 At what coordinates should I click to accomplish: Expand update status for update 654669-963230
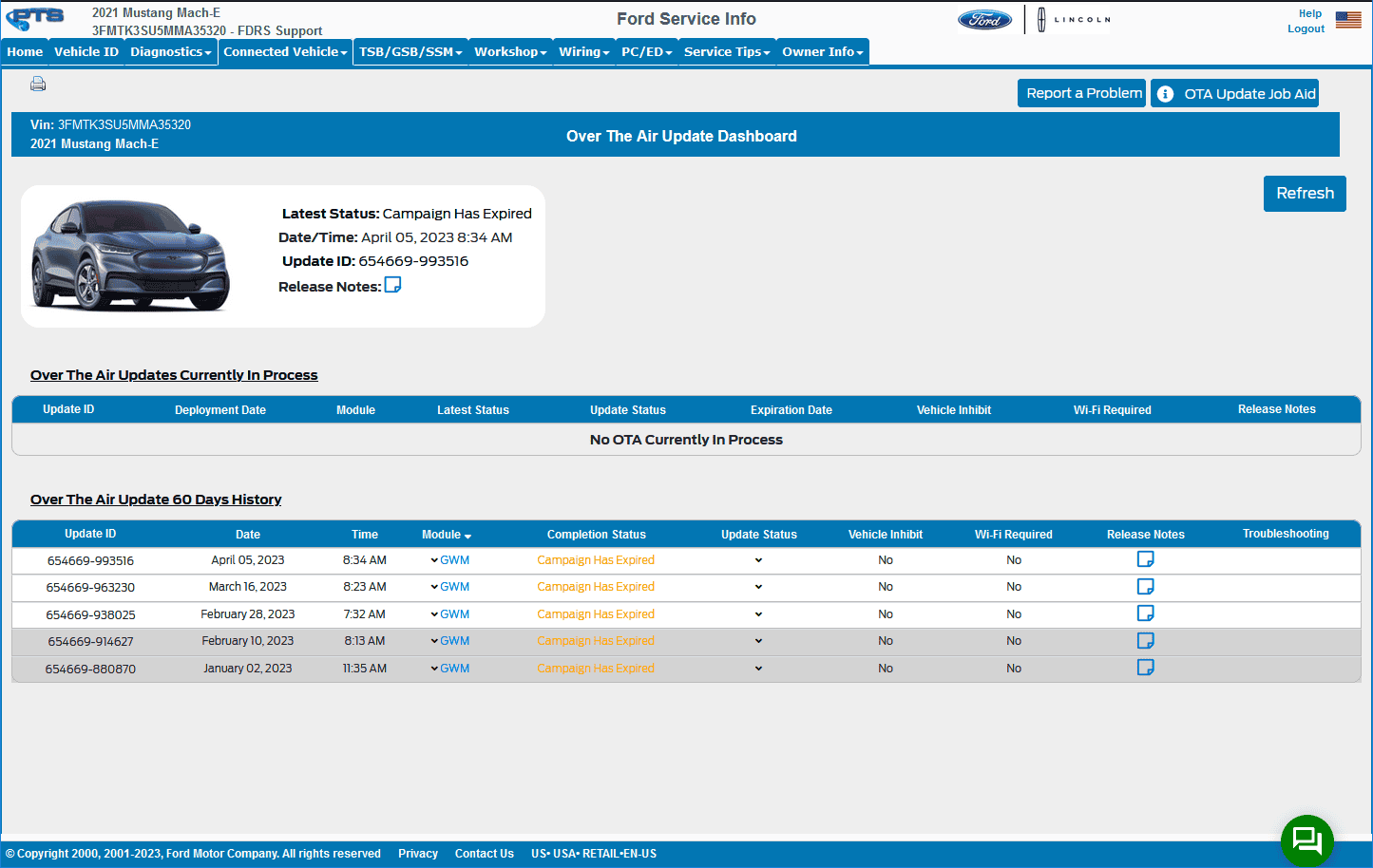pos(758,587)
